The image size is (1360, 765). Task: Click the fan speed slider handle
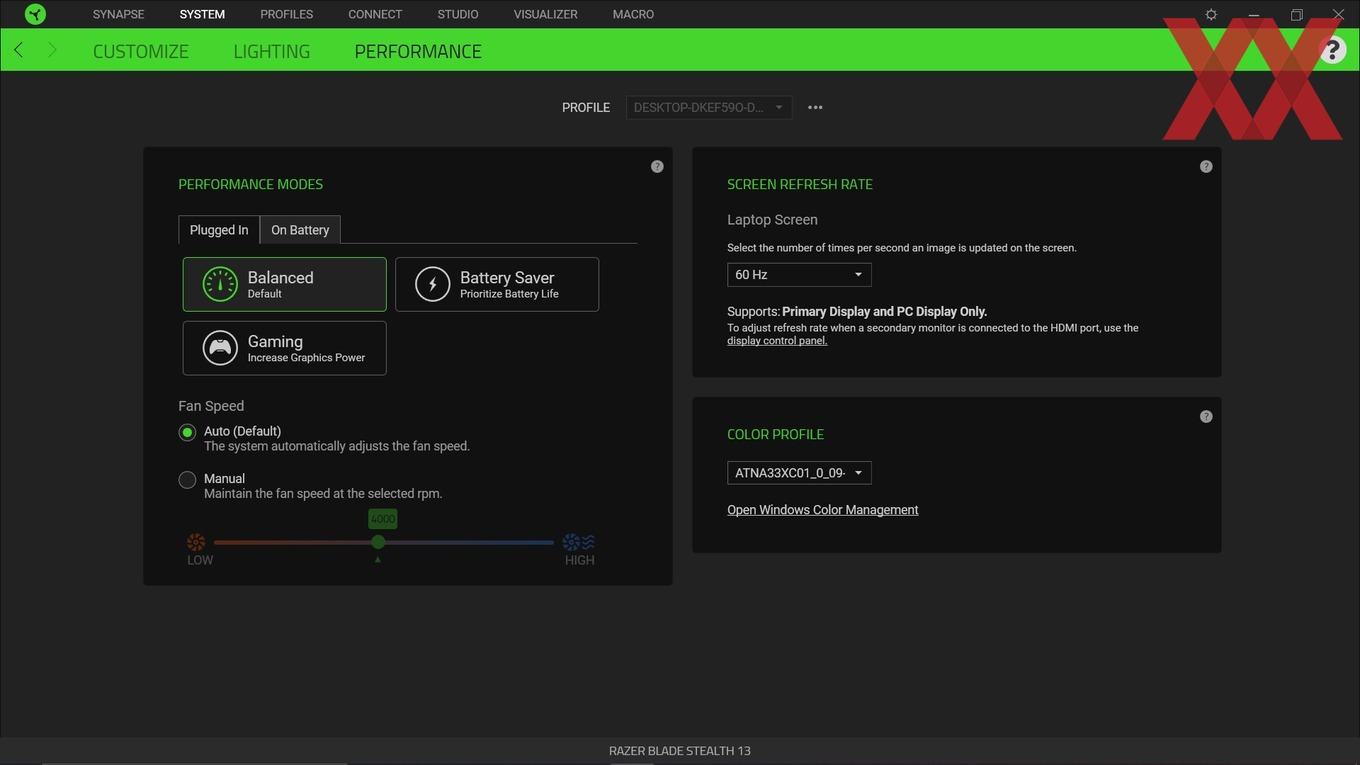click(378, 542)
